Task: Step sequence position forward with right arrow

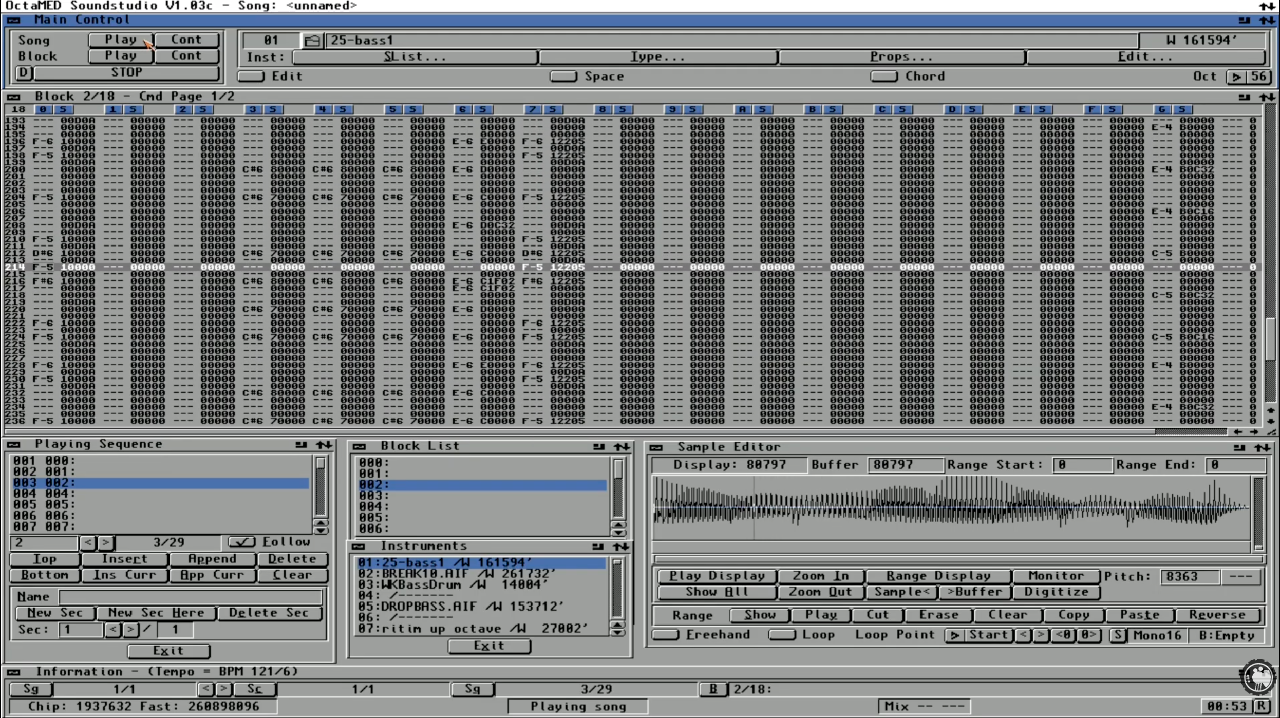Action: (x=106, y=543)
